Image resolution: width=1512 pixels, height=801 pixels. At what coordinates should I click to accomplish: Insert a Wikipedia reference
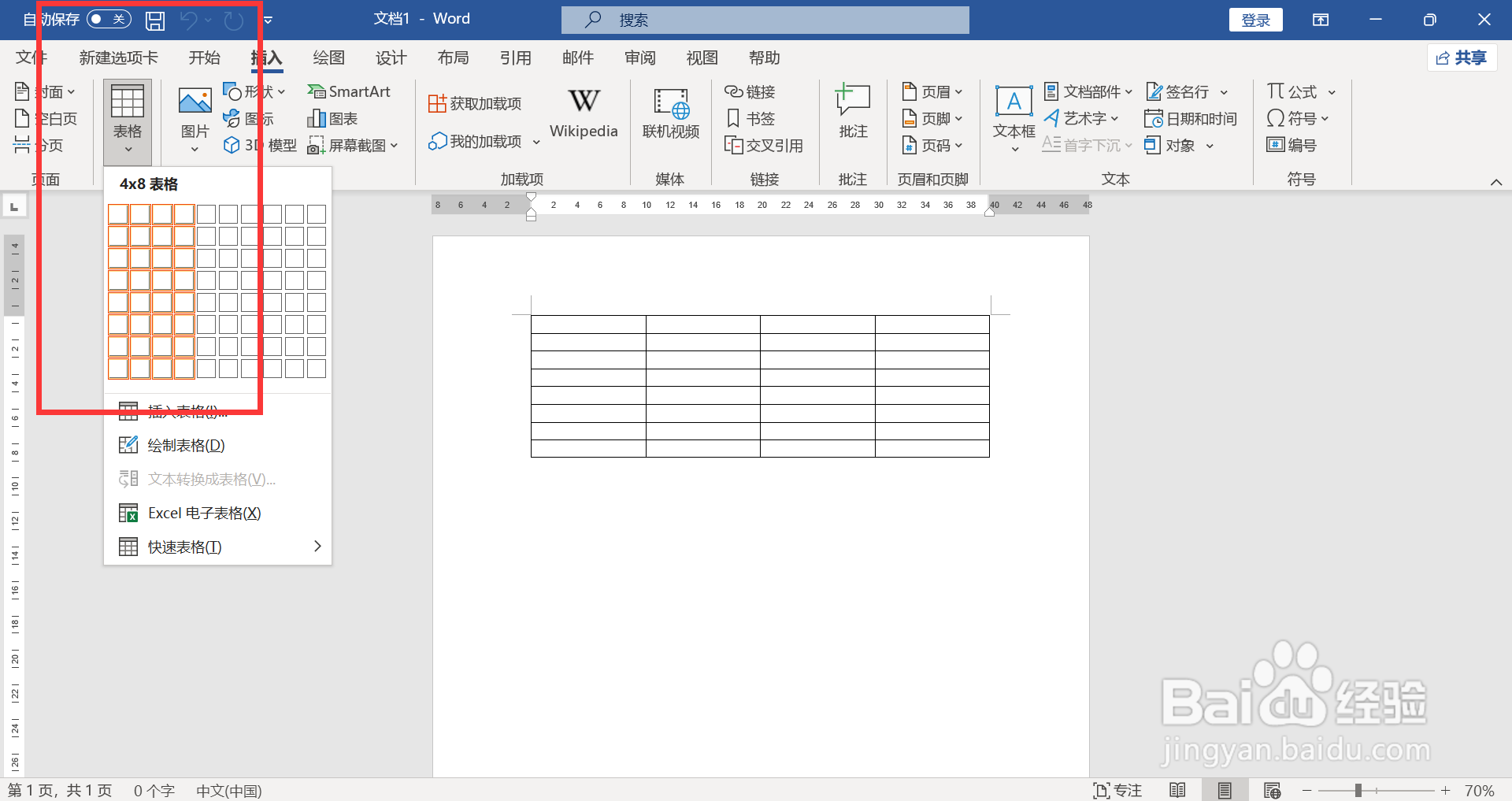click(583, 113)
